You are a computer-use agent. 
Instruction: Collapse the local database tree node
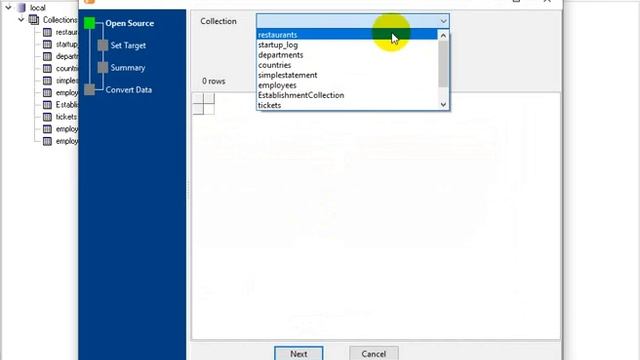pyautogui.click(x=8, y=7)
